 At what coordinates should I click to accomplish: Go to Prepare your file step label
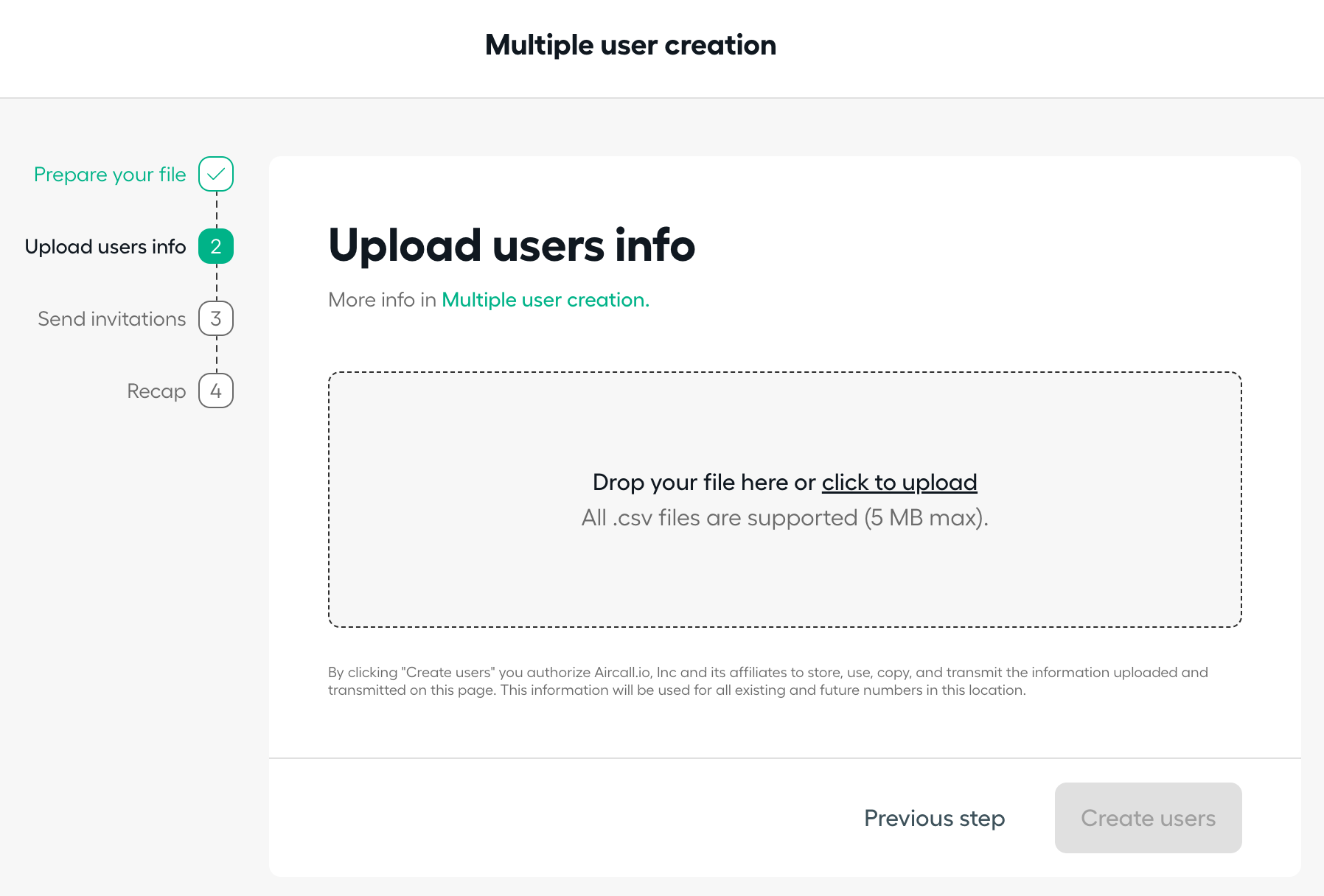pyautogui.click(x=110, y=175)
